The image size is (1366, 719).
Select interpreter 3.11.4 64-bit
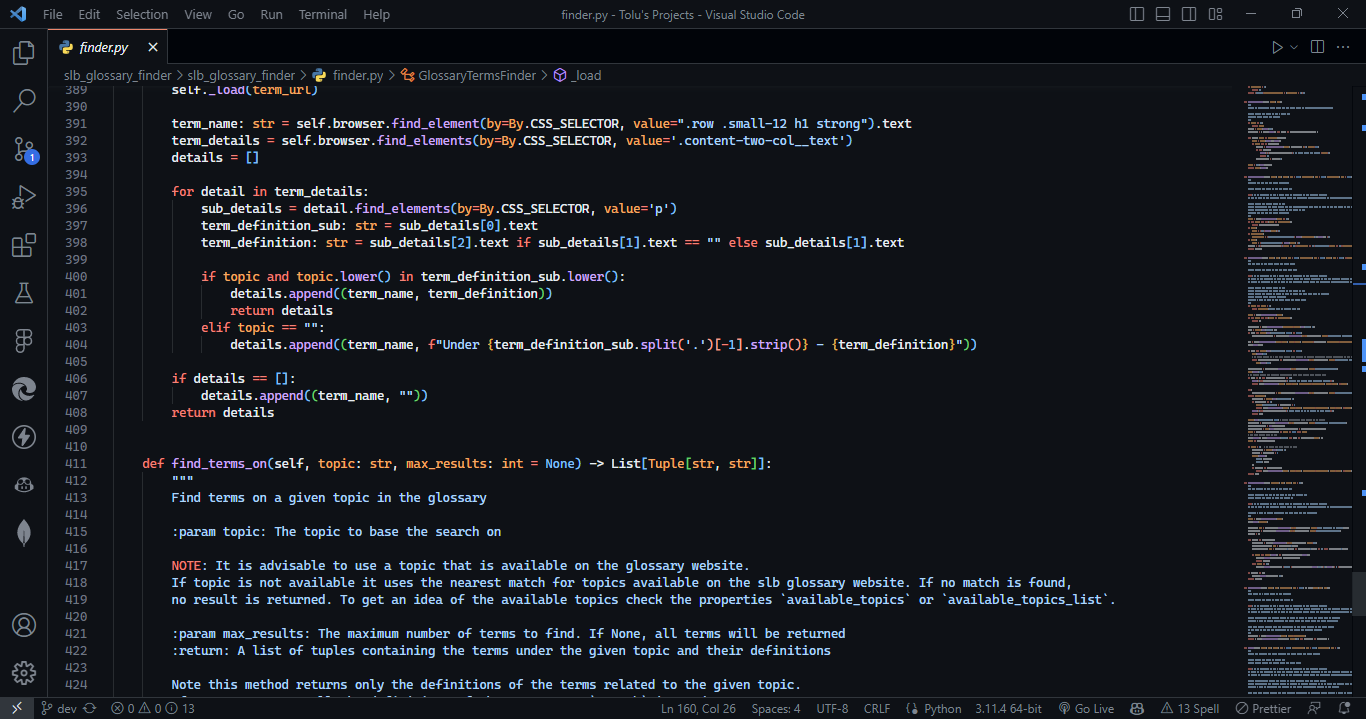click(1010, 708)
